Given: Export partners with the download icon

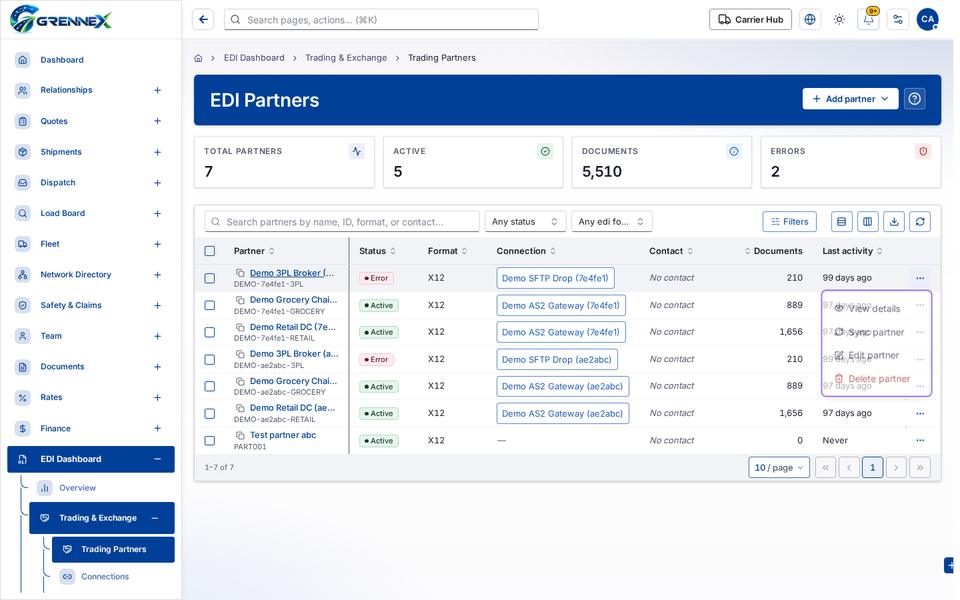Looking at the screenshot, I should tap(894, 222).
